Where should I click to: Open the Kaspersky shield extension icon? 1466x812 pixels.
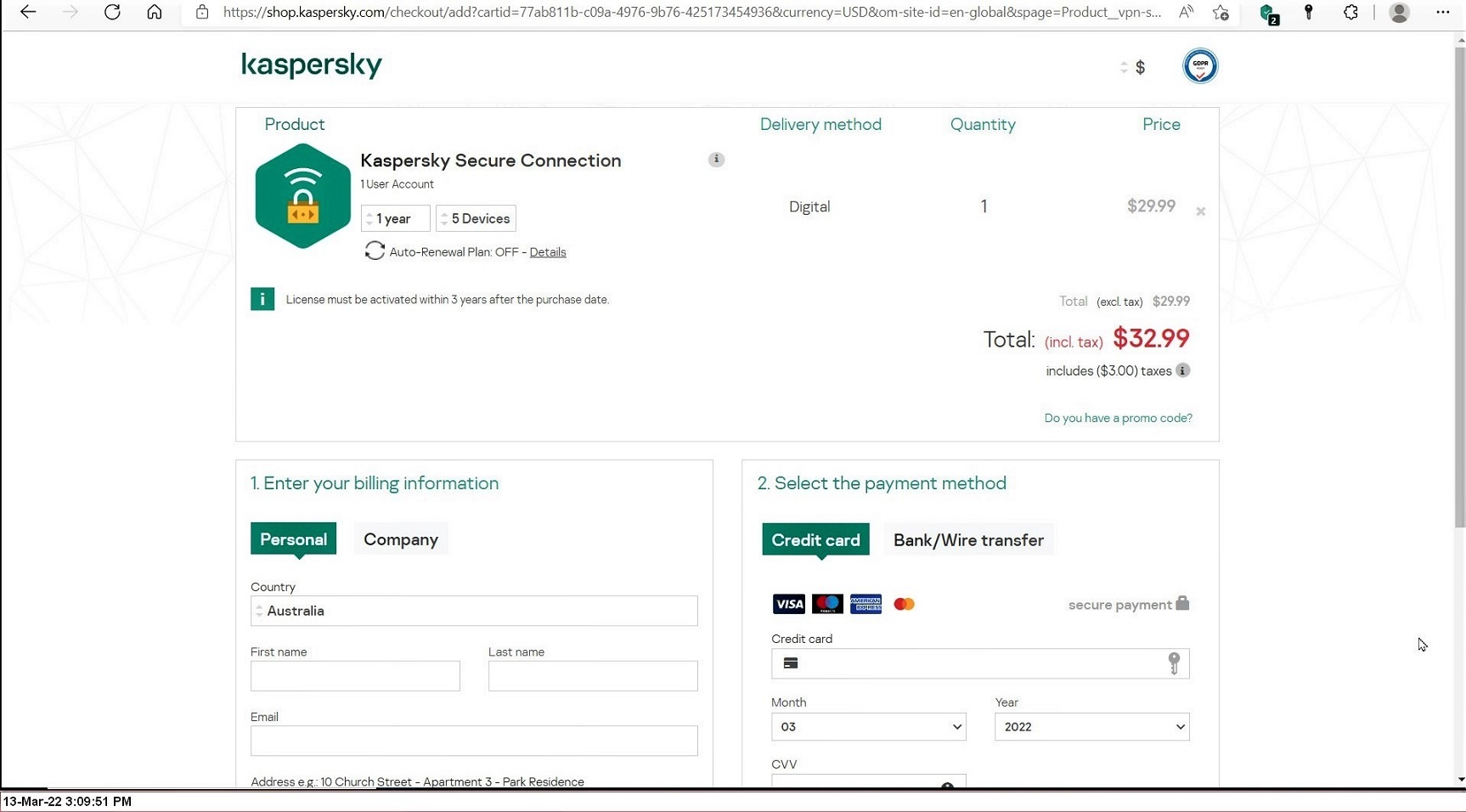coord(1268,13)
